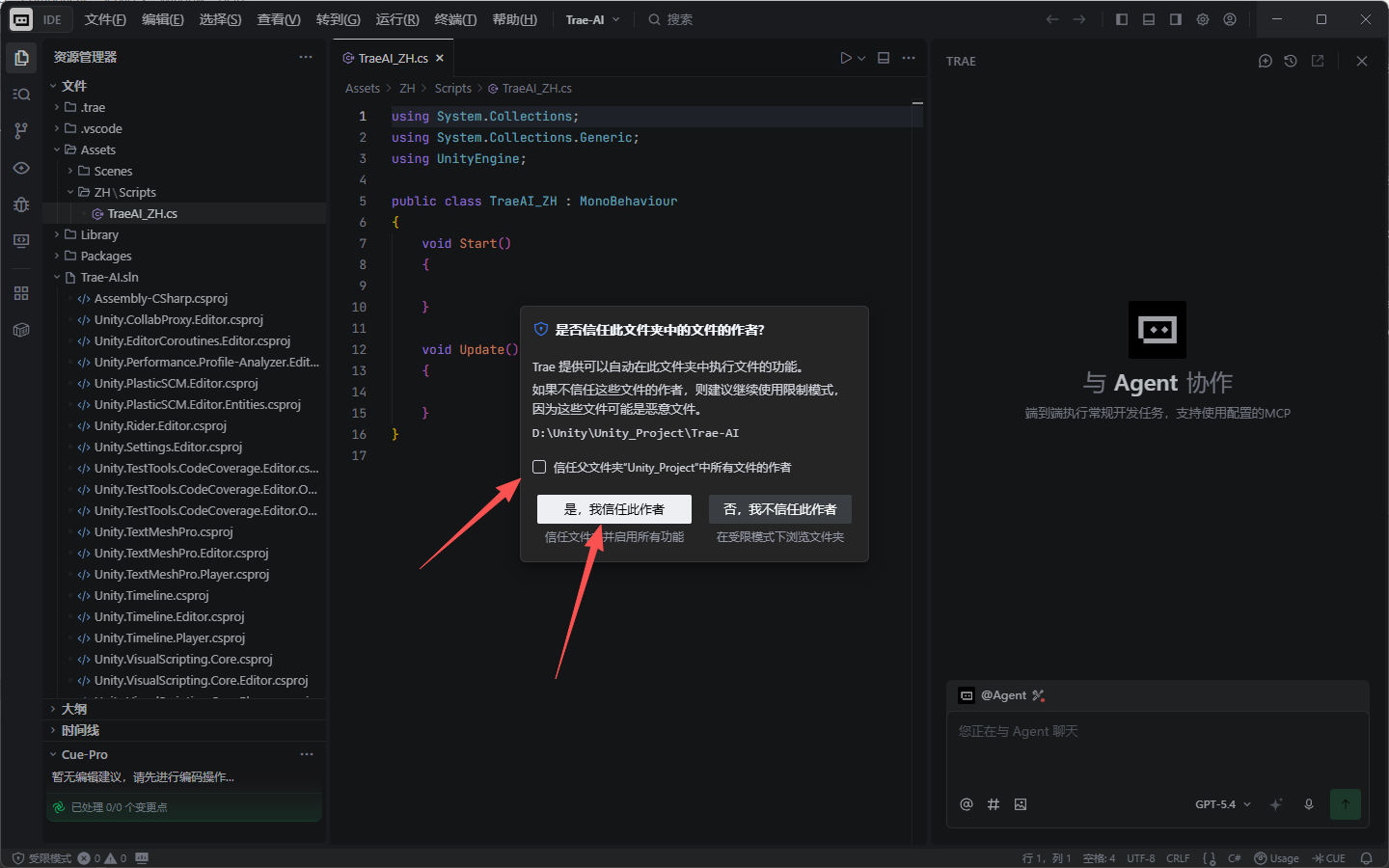Open the Run options dropdown arrow
The height and width of the screenshot is (868, 1389).
coord(861,58)
